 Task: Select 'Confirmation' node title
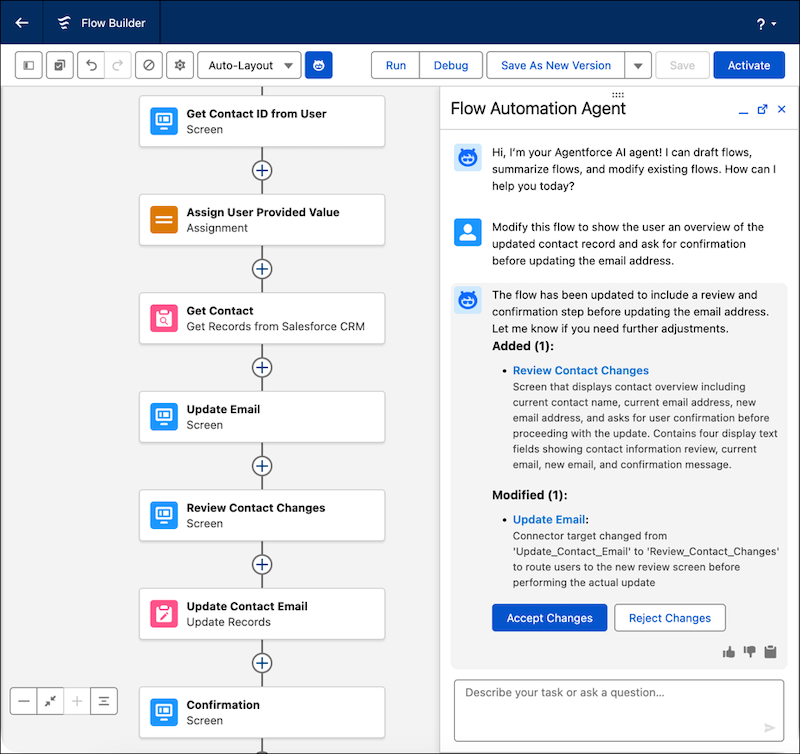[x=223, y=705]
